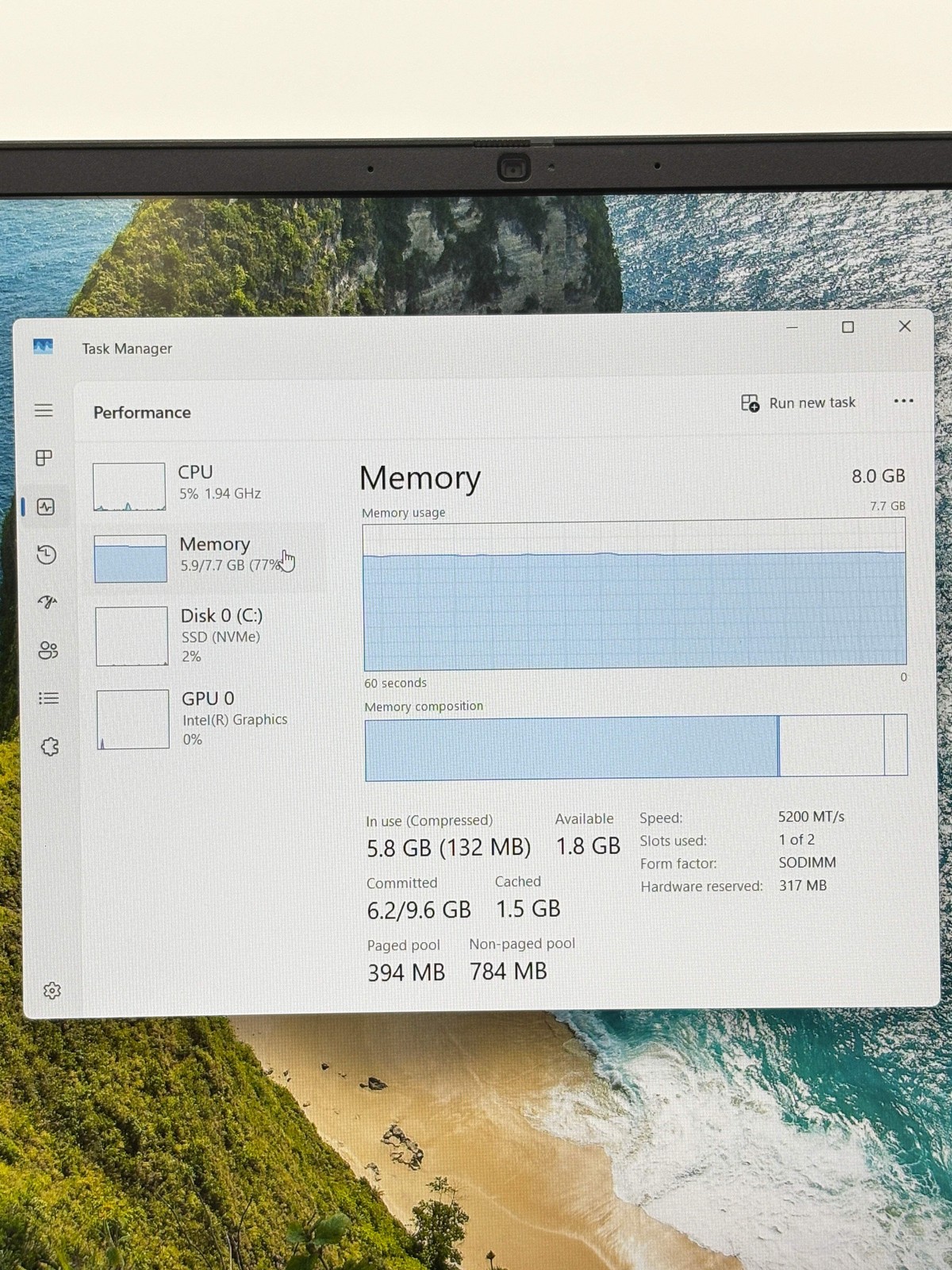Image resolution: width=952 pixels, height=1270 pixels.
Task: Click the '60 seconds' graph label
Action: [x=395, y=683]
